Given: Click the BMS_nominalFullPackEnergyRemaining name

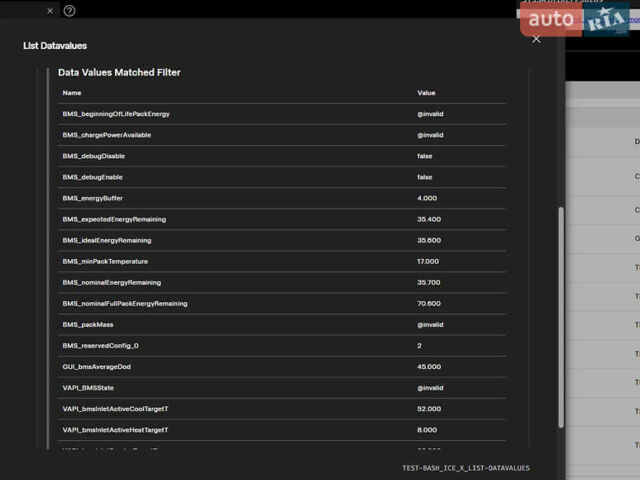Looking at the screenshot, I should 125,303.
